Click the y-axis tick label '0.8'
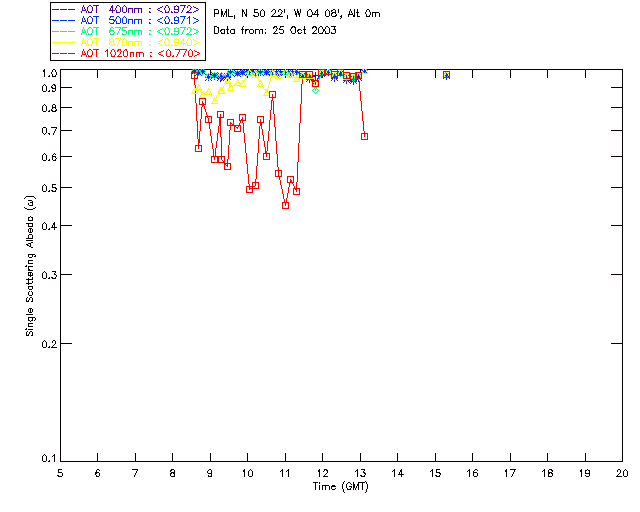 click(49, 108)
